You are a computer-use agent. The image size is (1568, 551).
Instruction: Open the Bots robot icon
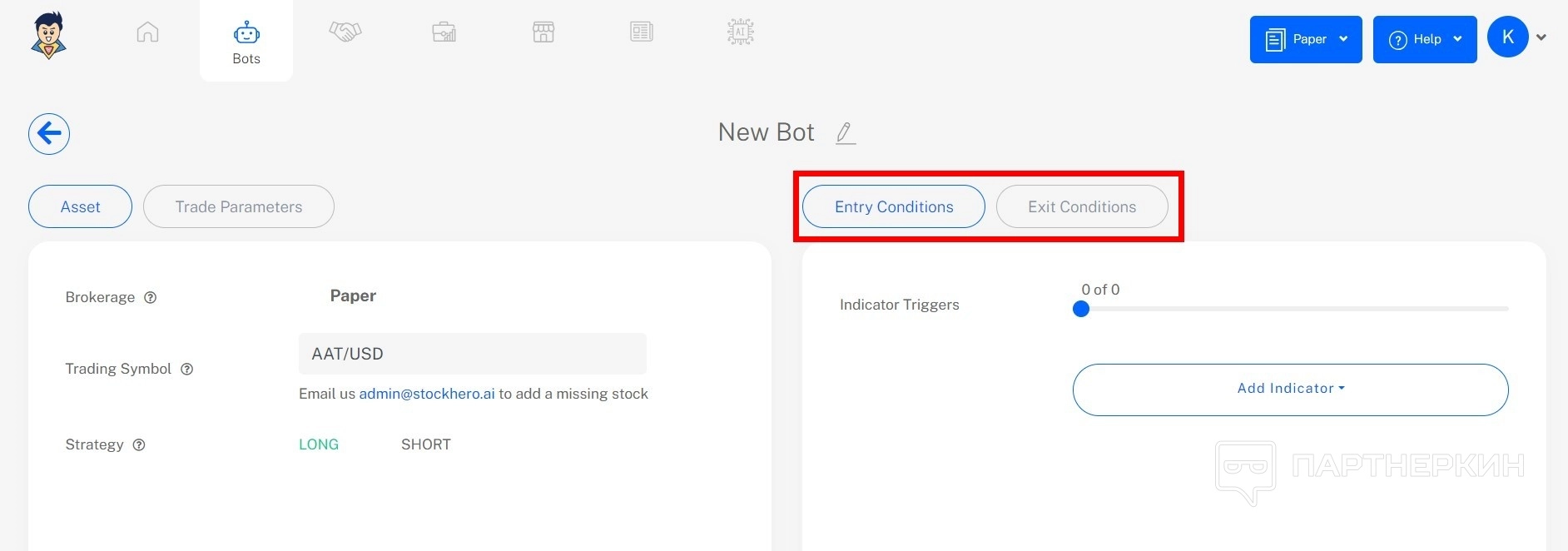click(x=246, y=34)
